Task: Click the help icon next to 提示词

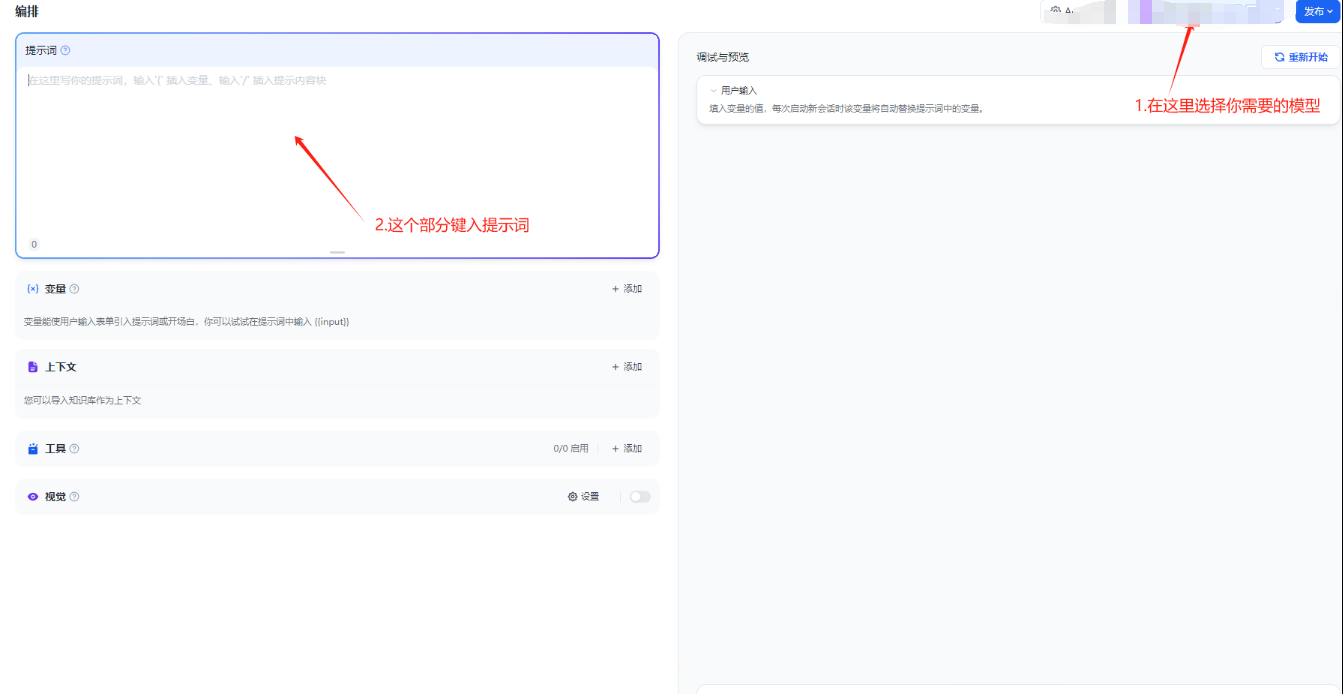Action: [65, 50]
